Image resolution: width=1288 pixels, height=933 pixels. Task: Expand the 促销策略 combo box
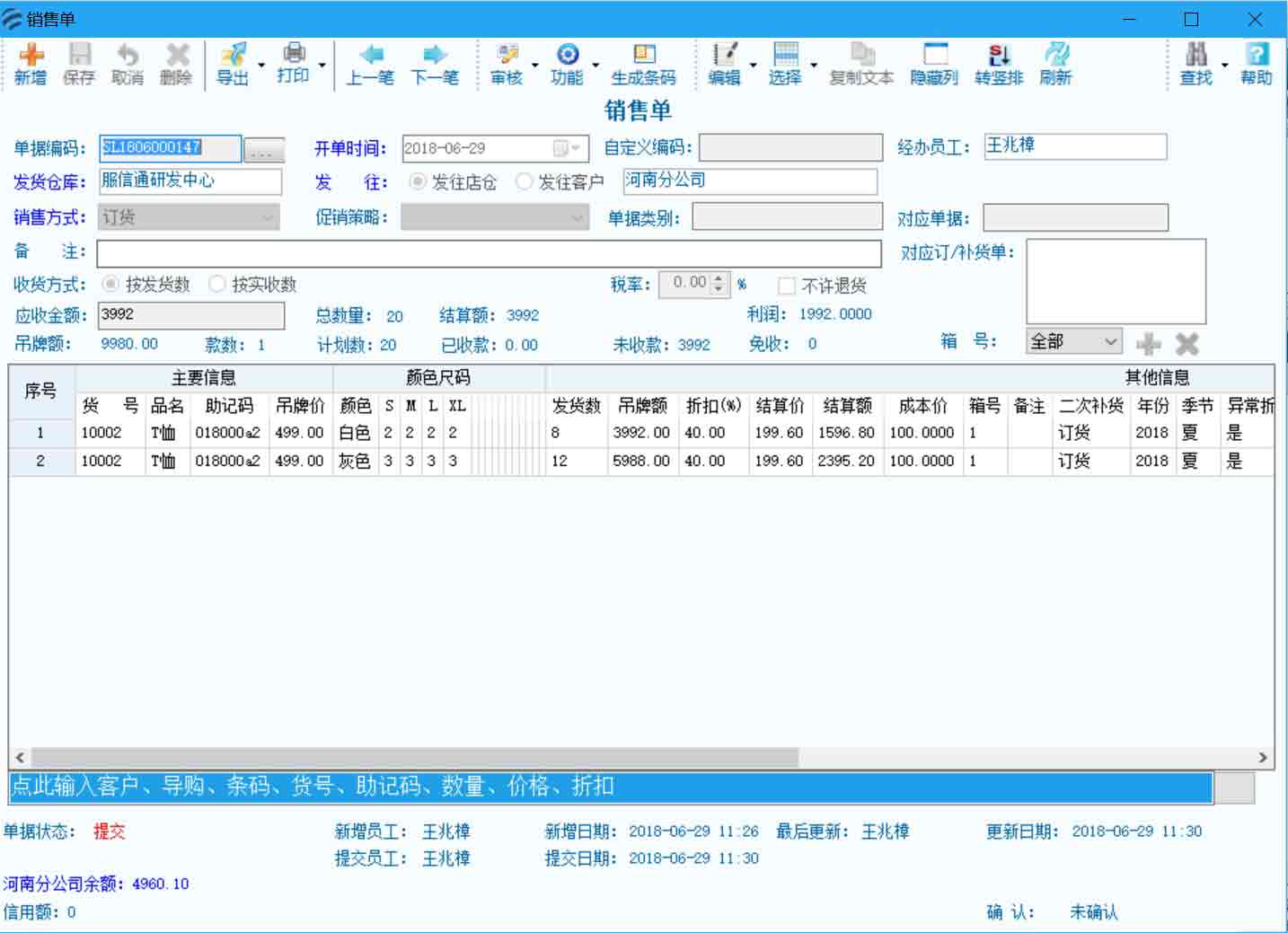577,217
